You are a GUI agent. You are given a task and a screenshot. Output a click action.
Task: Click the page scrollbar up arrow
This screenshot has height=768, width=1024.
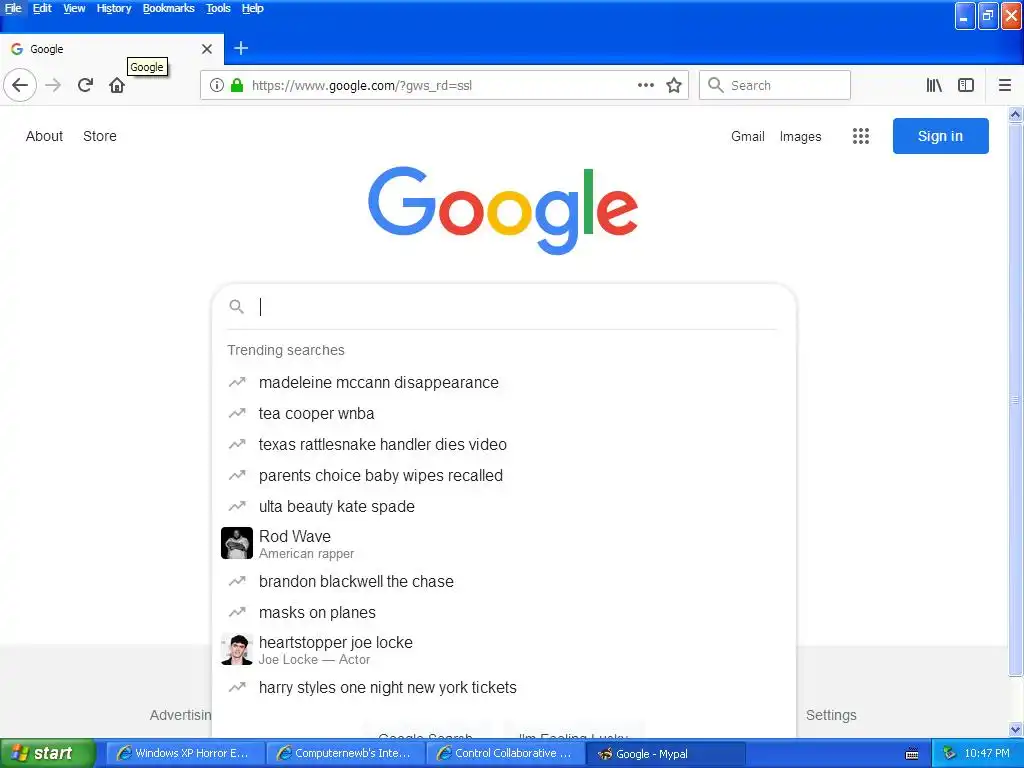click(1016, 114)
